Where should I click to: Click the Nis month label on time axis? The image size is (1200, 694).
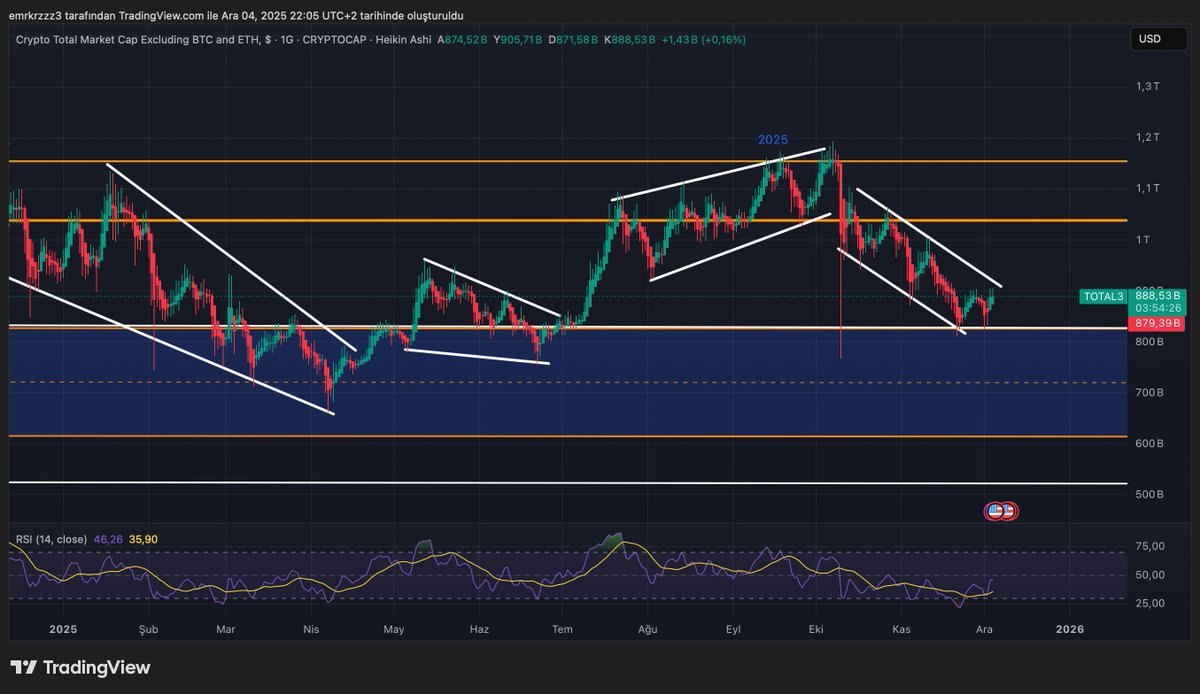click(x=311, y=629)
